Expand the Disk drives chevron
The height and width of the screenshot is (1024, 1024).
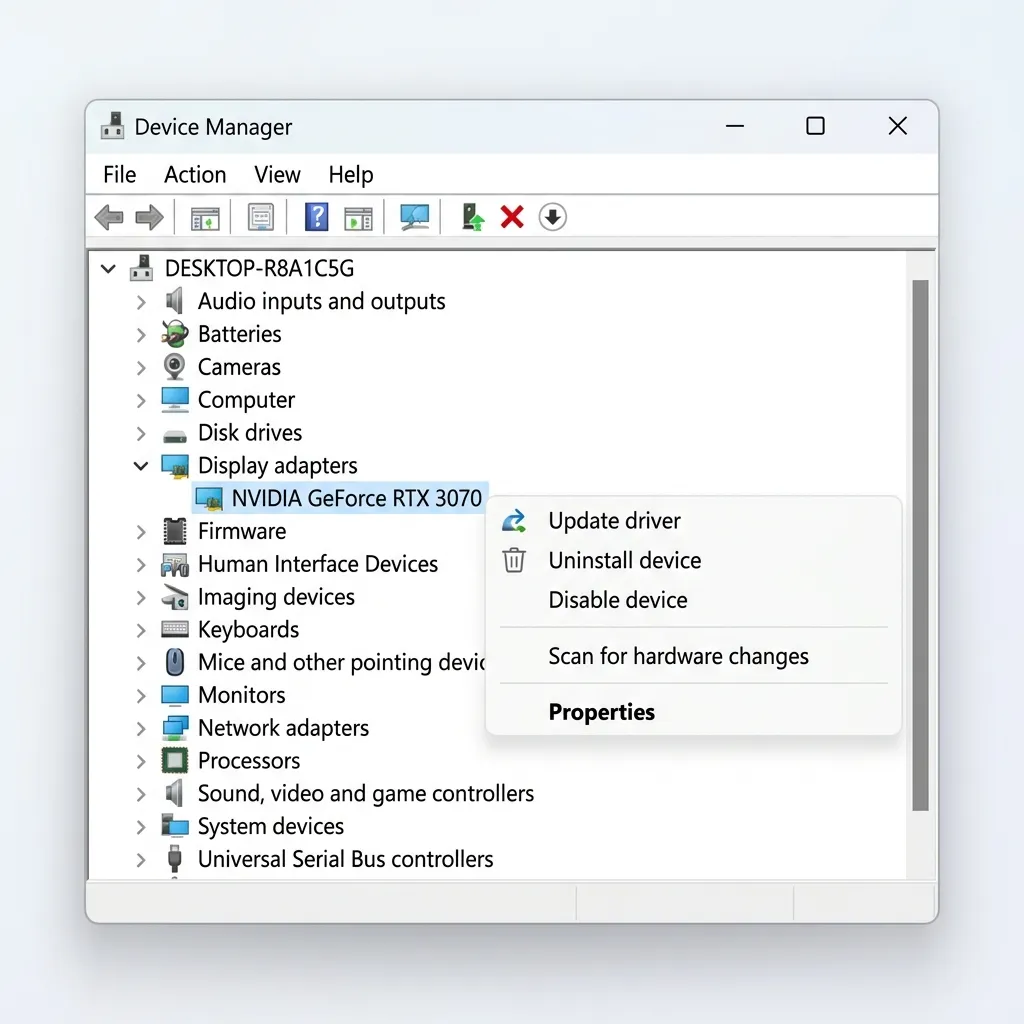click(x=141, y=433)
